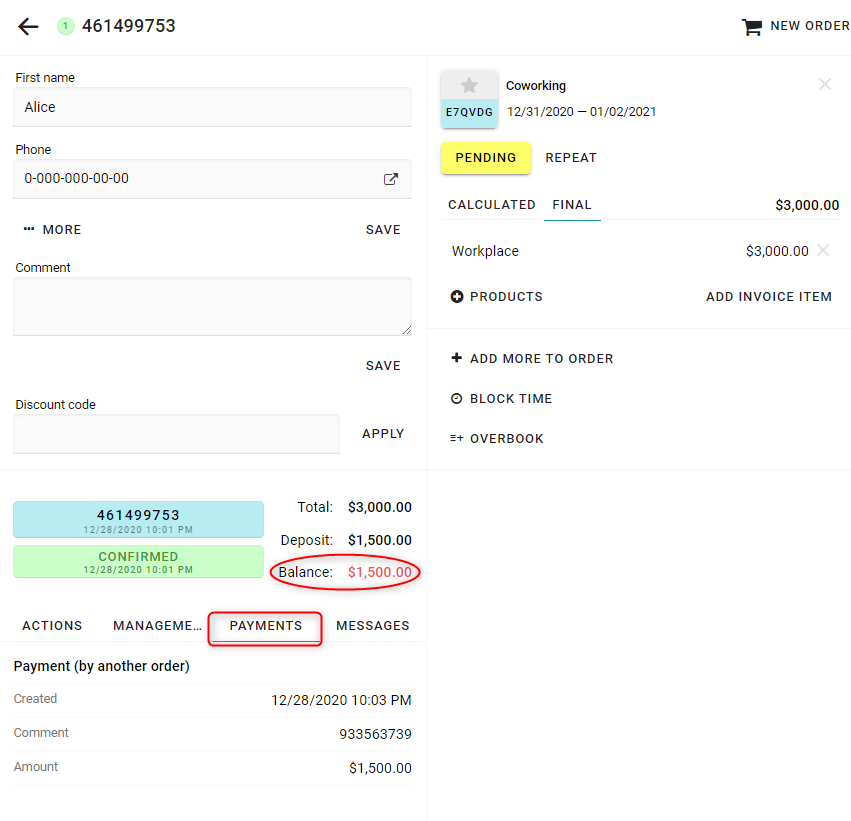Remove the Workplace $3,000.00 invoice line

coord(823,250)
